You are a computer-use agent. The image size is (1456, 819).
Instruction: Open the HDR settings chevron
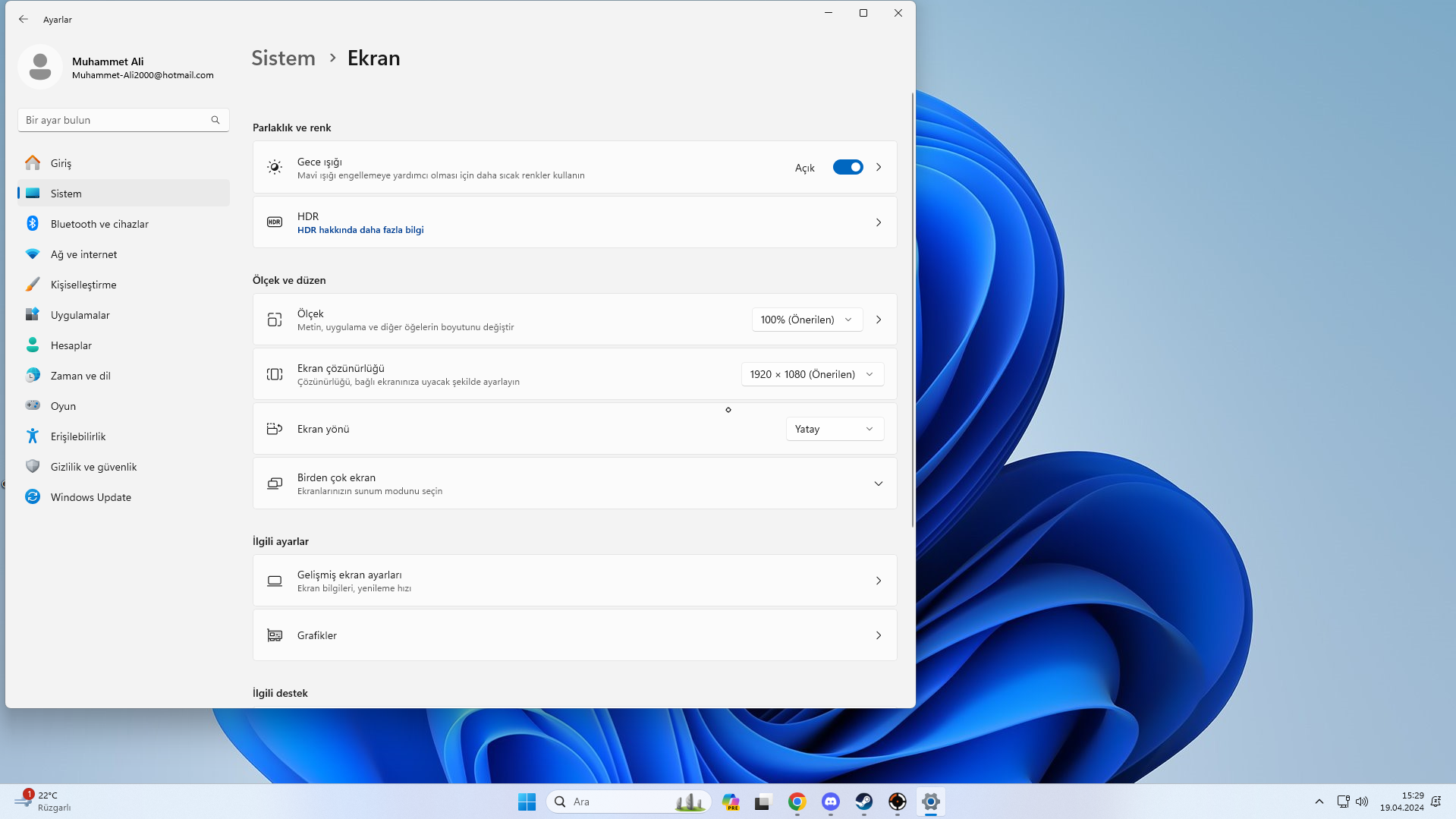[x=878, y=222]
